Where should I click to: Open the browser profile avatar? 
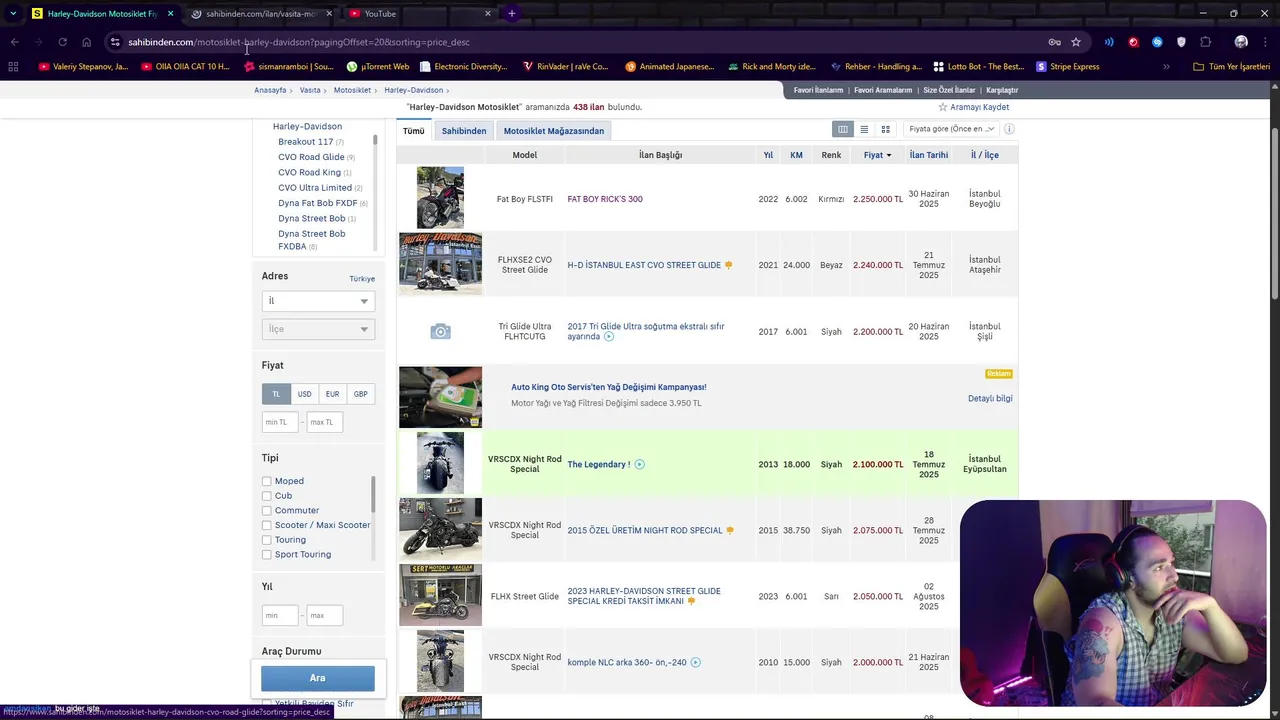pyautogui.click(x=1241, y=42)
